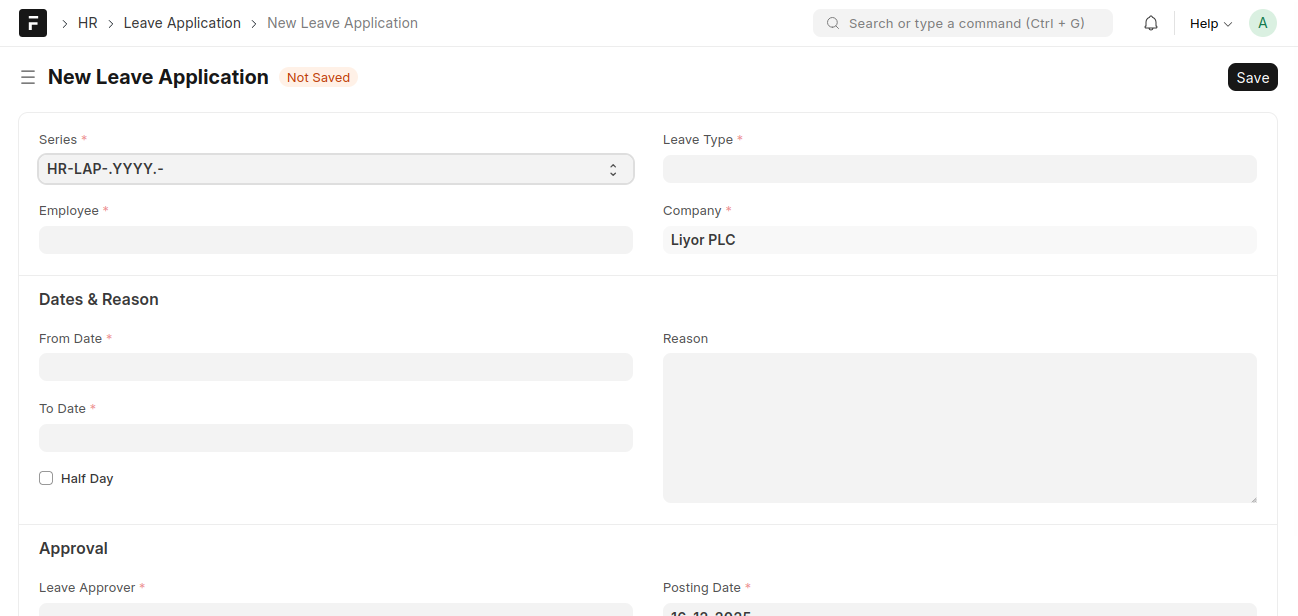Expand the Help dropdown menu
The width and height of the screenshot is (1298, 616).
[1210, 22]
